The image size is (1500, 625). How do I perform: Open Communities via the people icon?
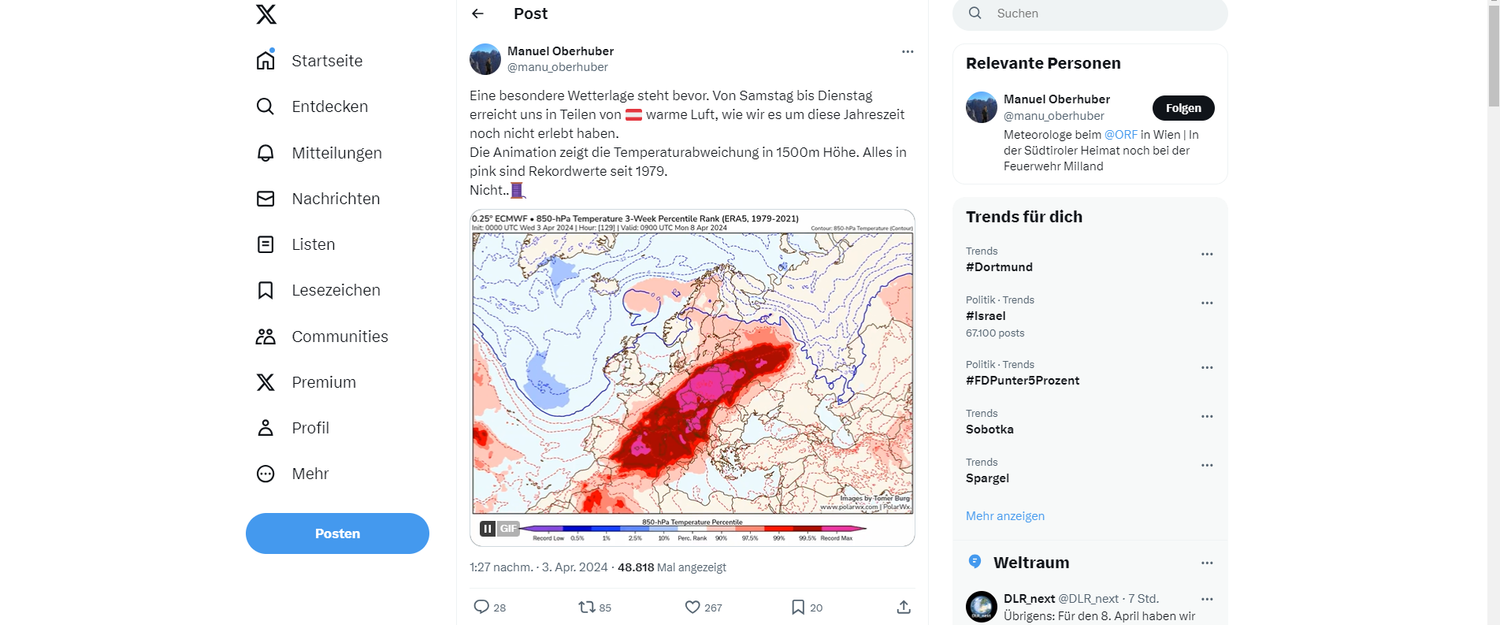point(265,336)
